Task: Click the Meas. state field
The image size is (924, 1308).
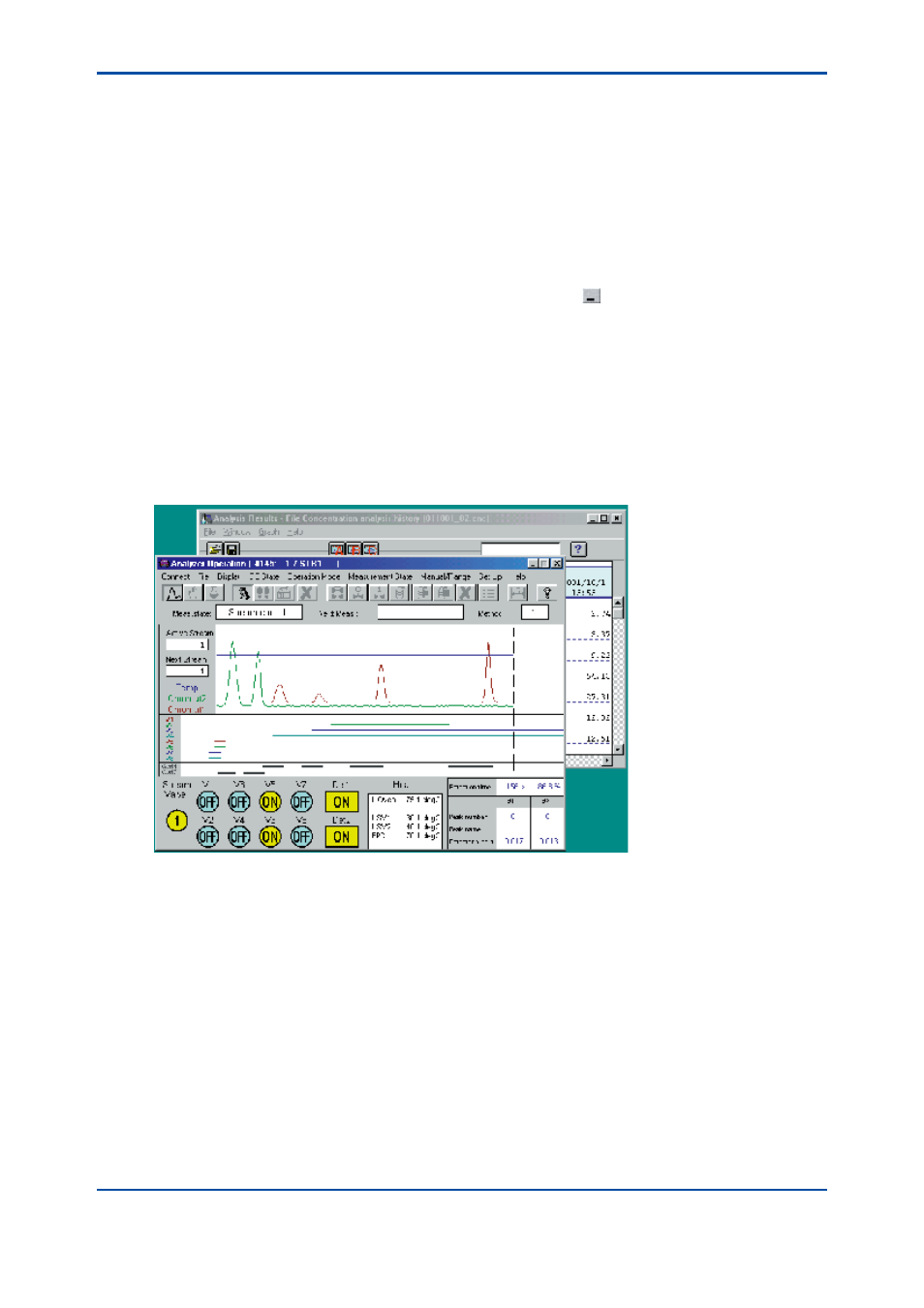Action: 259,612
